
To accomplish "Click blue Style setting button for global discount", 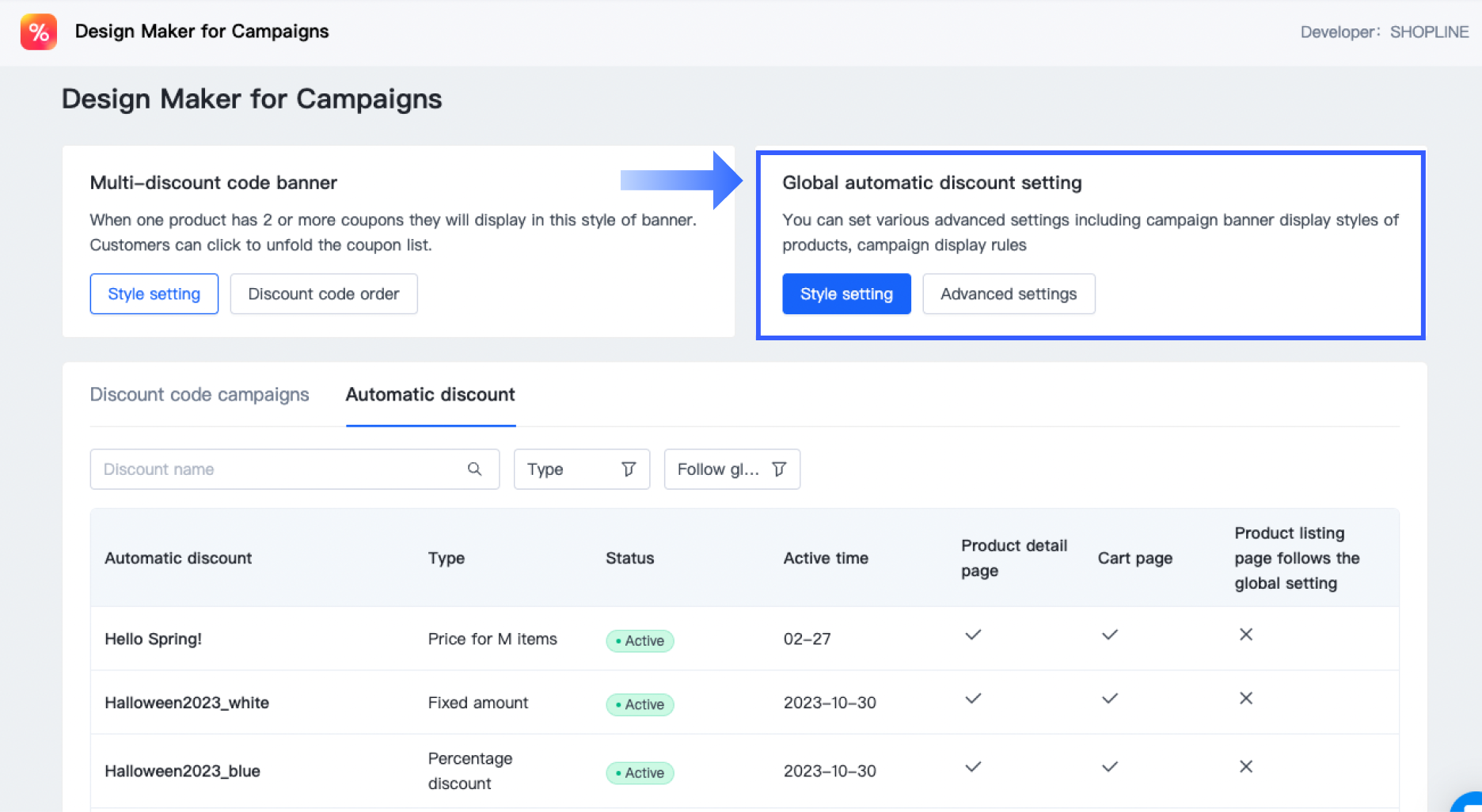I will [845, 294].
